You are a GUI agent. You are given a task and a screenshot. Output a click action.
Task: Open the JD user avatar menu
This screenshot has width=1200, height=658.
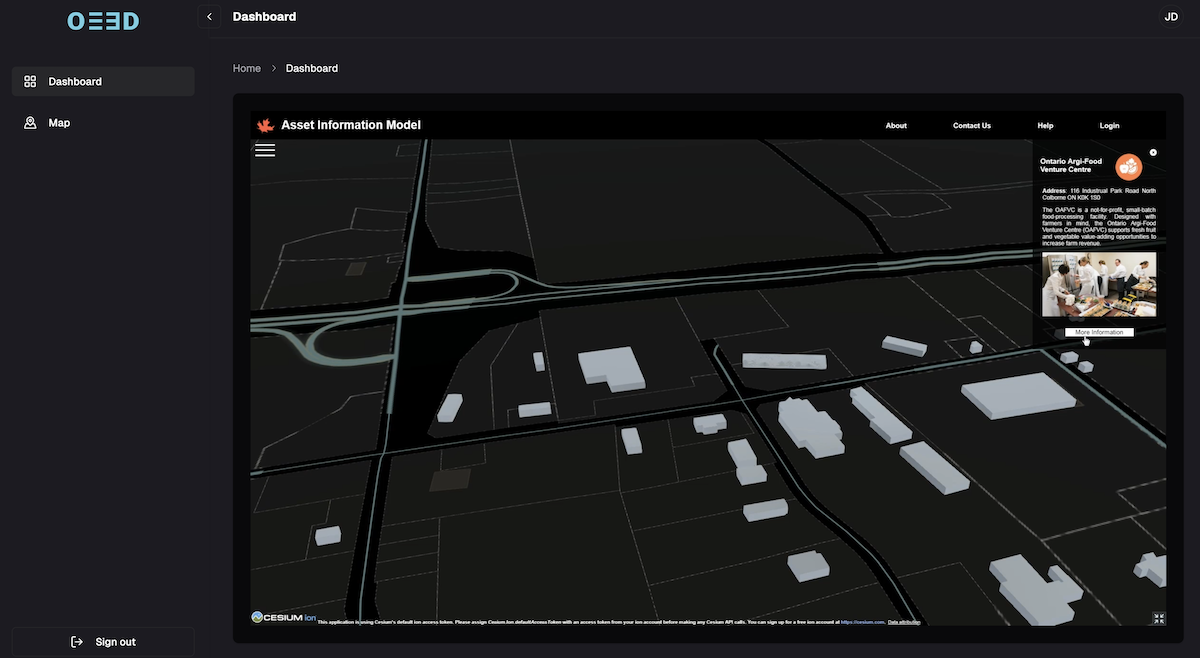click(x=1171, y=17)
